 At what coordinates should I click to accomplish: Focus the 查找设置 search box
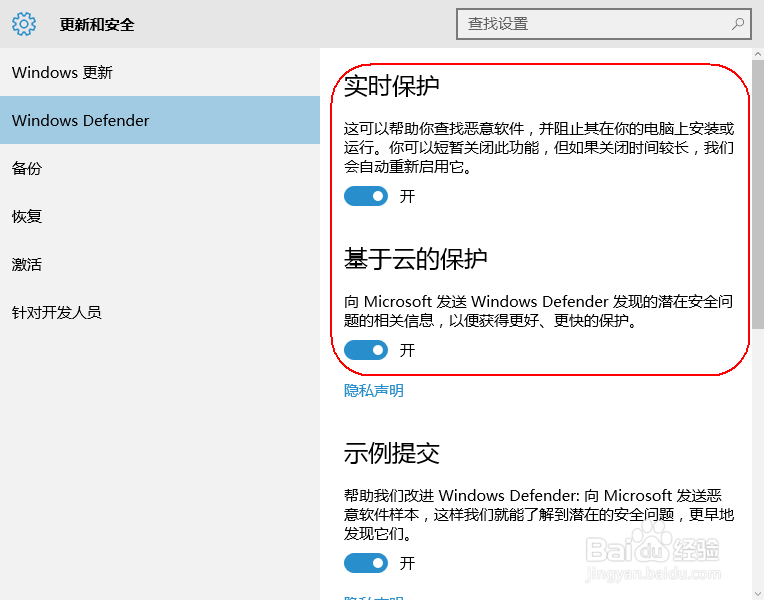[x=604, y=24]
